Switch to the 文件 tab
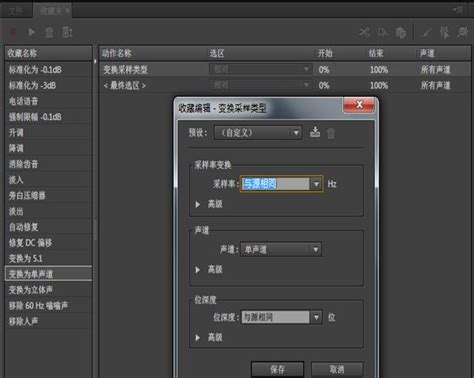 coord(15,11)
